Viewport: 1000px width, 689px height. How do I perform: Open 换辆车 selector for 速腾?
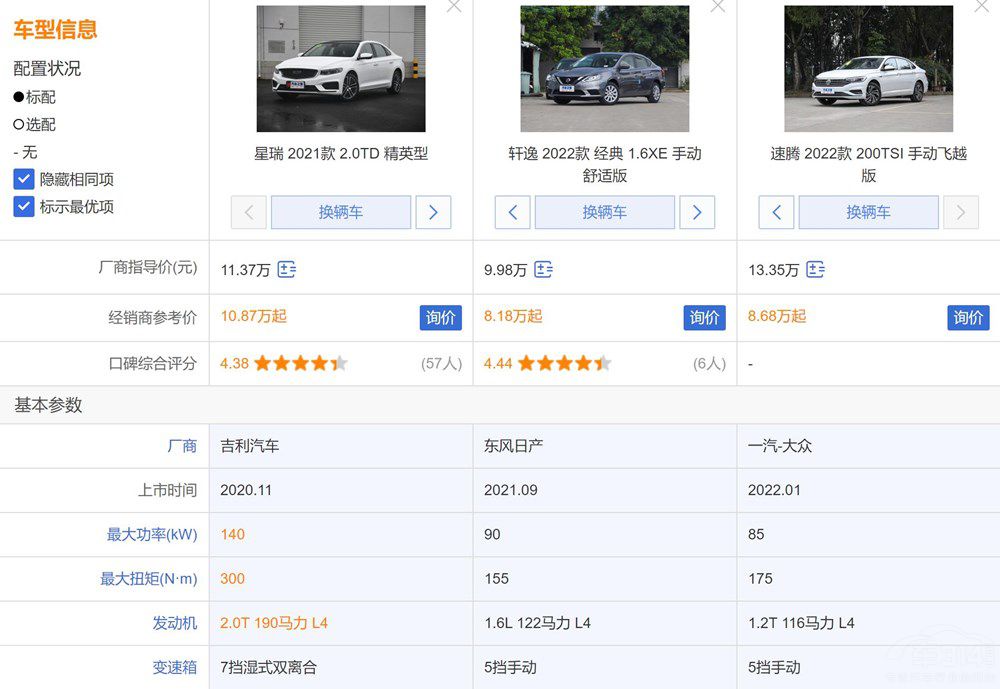(868, 212)
